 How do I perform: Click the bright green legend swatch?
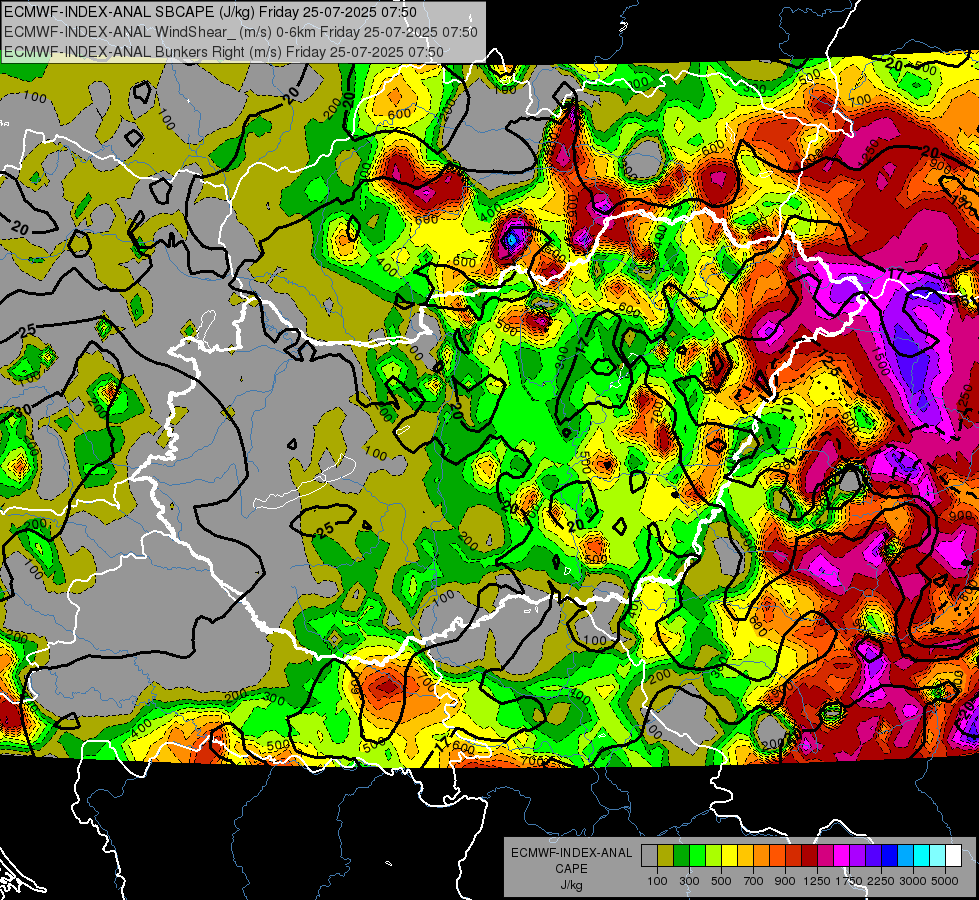[x=697, y=856]
